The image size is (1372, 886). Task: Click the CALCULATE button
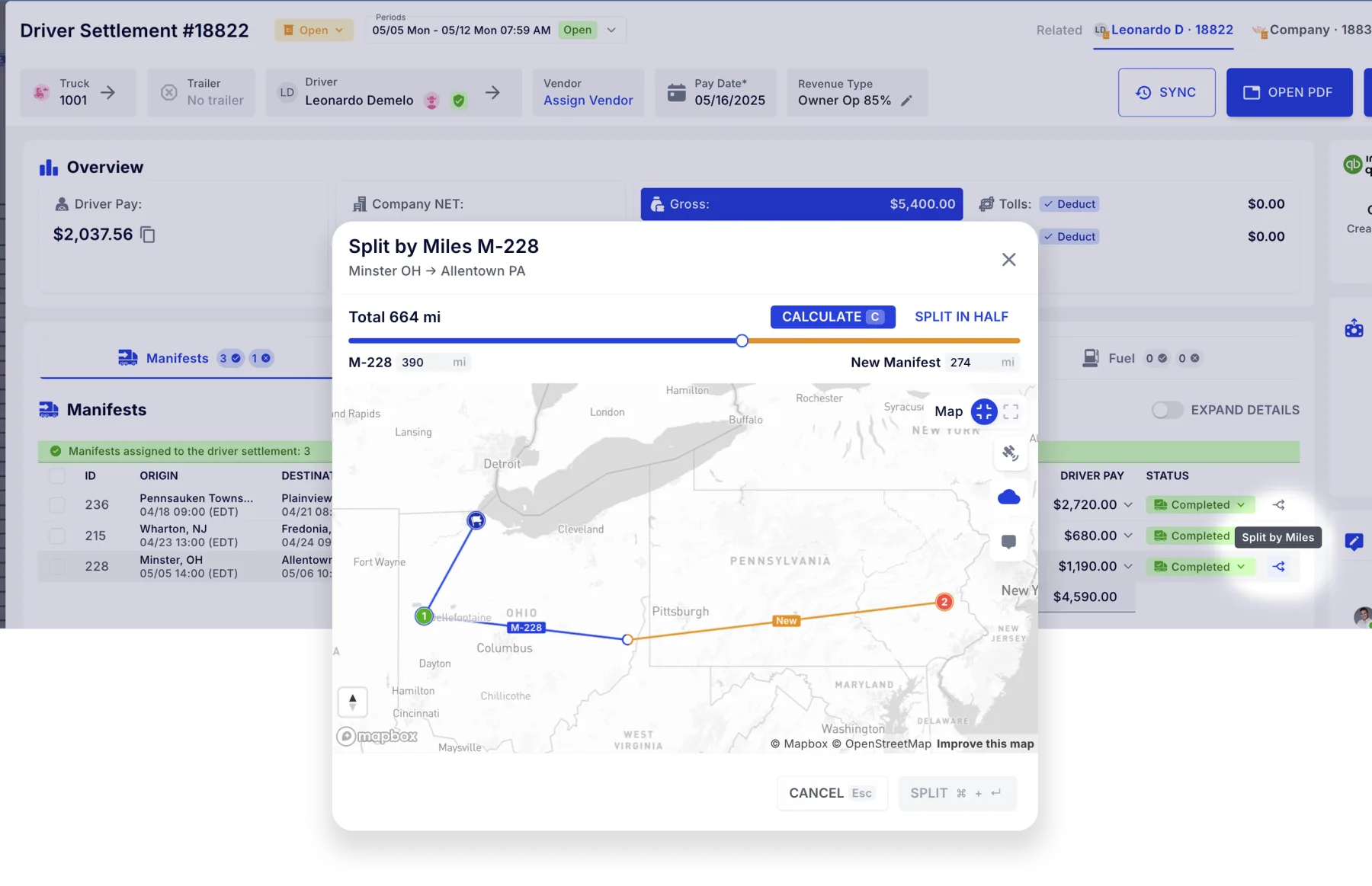coord(832,317)
